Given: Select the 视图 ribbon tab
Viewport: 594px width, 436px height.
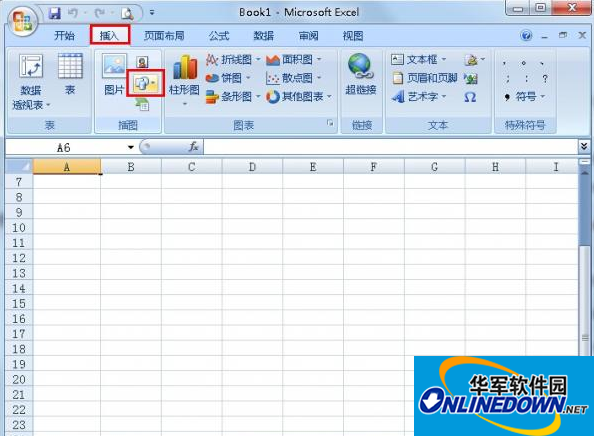Looking at the screenshot, I should pos(353,36).
